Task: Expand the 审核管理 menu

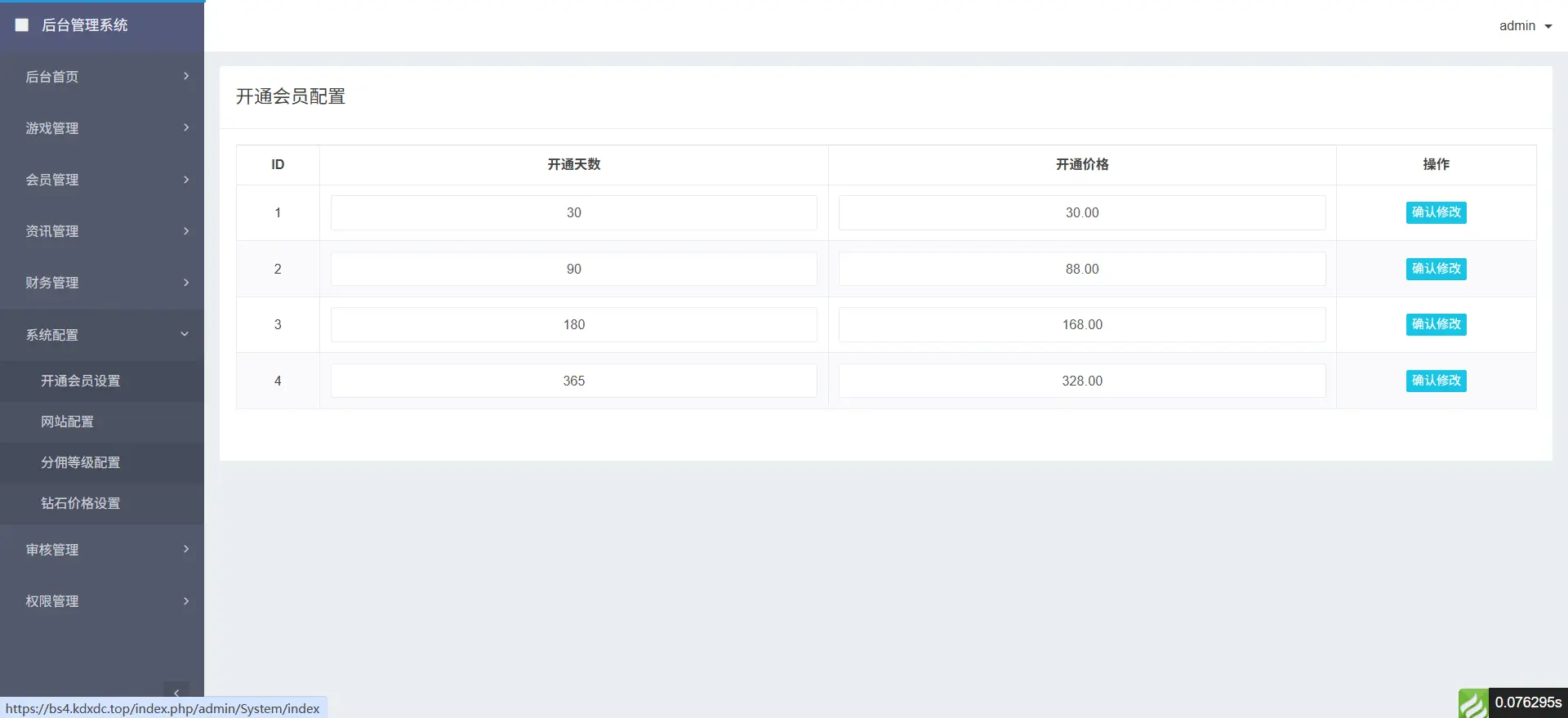Action: point(102,550)
